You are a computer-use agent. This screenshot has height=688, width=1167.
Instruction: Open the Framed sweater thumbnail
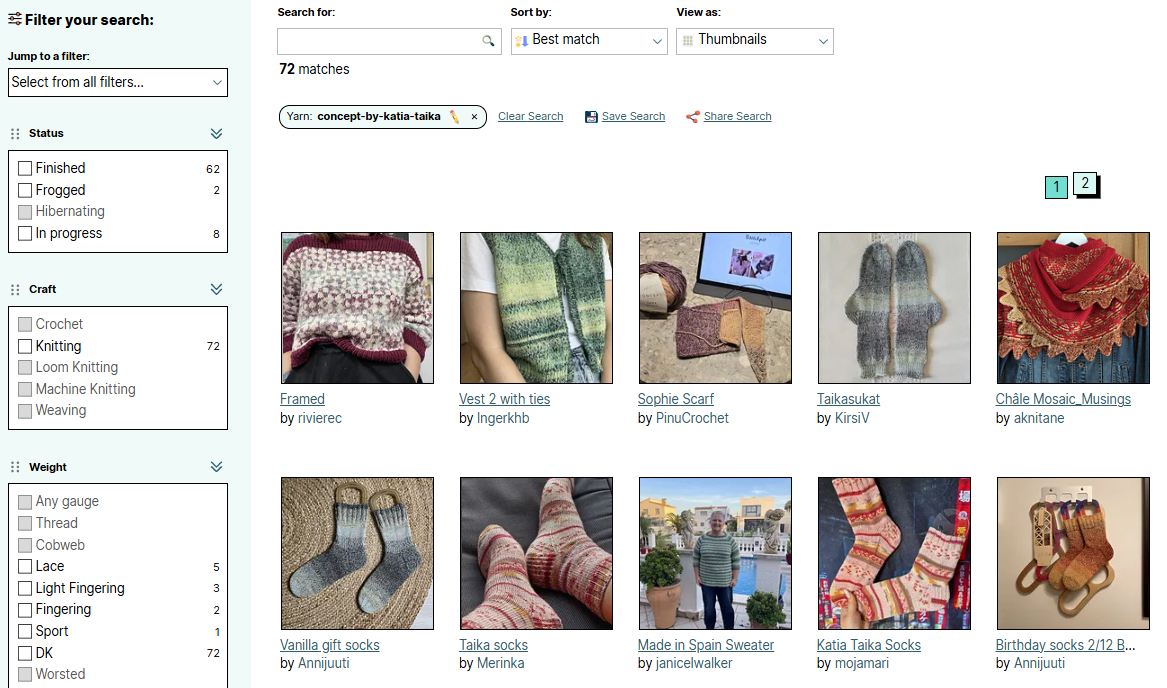click(x=357, y=308)
